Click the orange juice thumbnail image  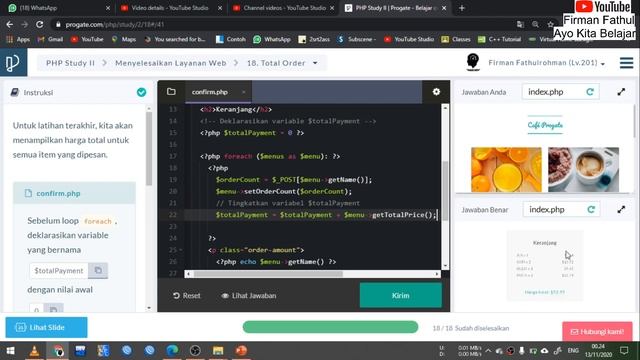click(x=506, y=169)
